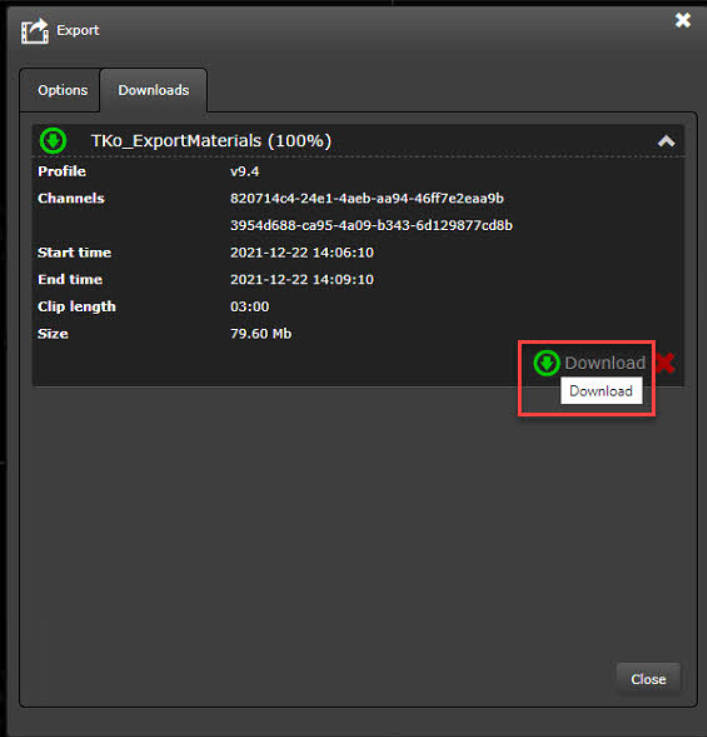Click the Size value 79.60 Mb
Image resolution: width=707 pixels, height=737 pixels.
coord(260,333)
